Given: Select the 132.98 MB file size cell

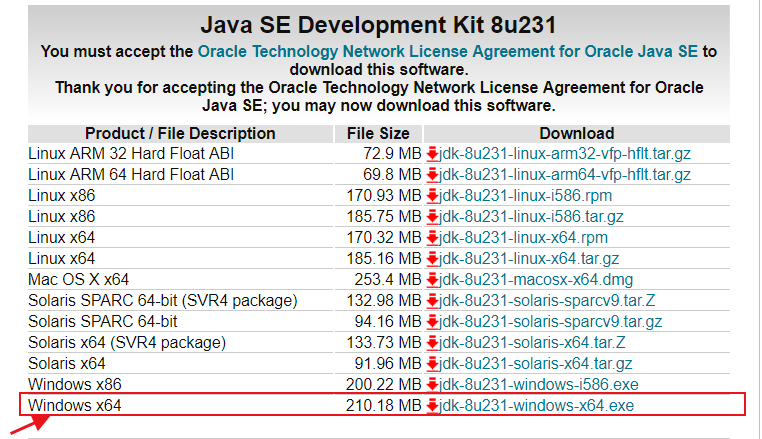Looking at the screenshot, I should click(x=384, y=300).
